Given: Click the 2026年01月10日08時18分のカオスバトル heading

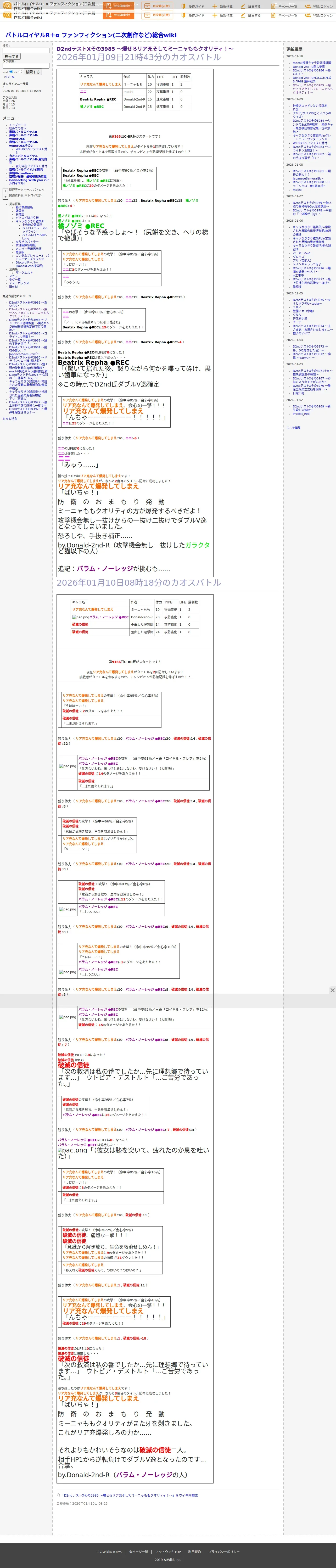Looking at the screenshot, I should click(x=139, y=583).
